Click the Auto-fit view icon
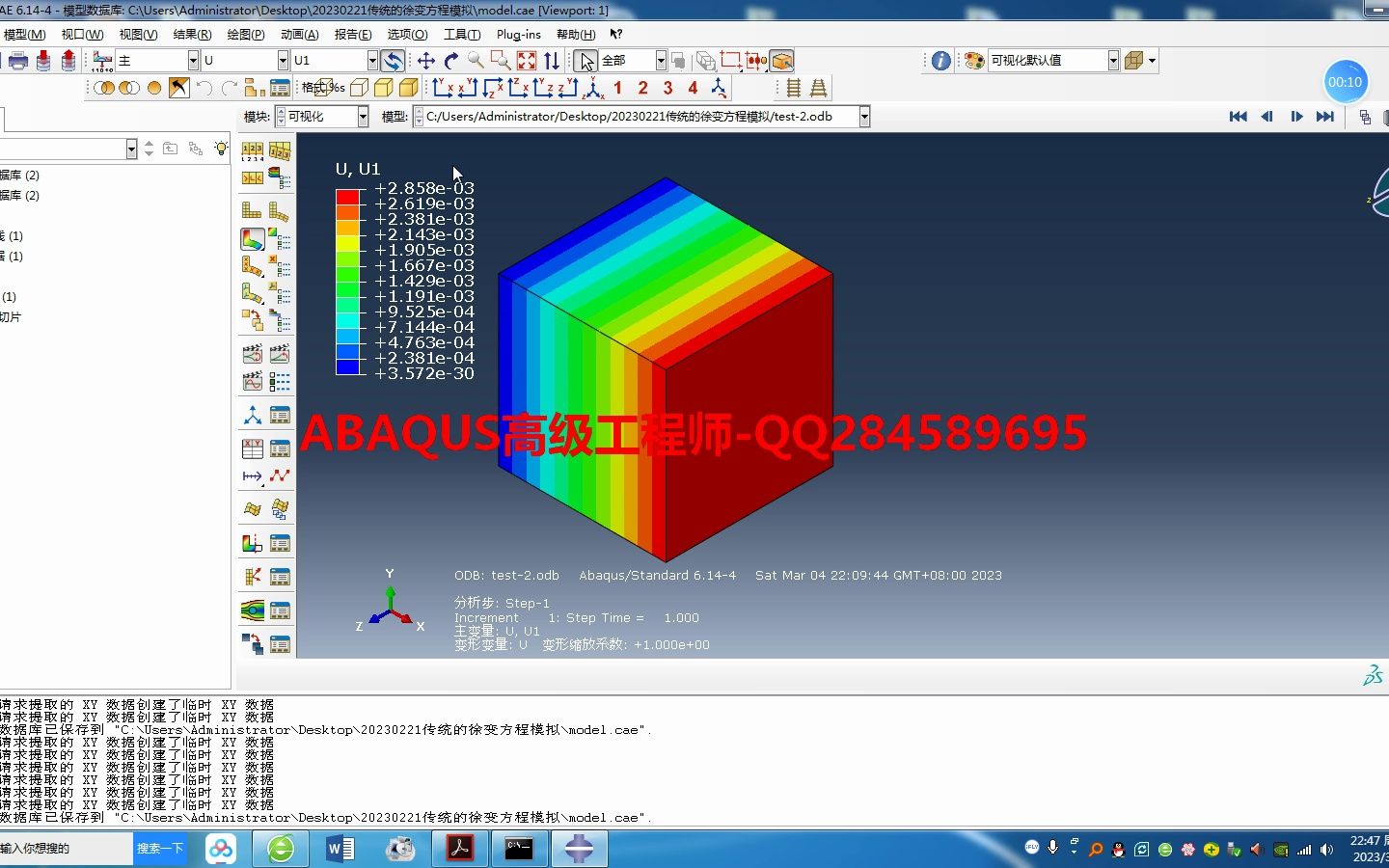Viewport: 1389px width, 868px height. click(526, 61)
